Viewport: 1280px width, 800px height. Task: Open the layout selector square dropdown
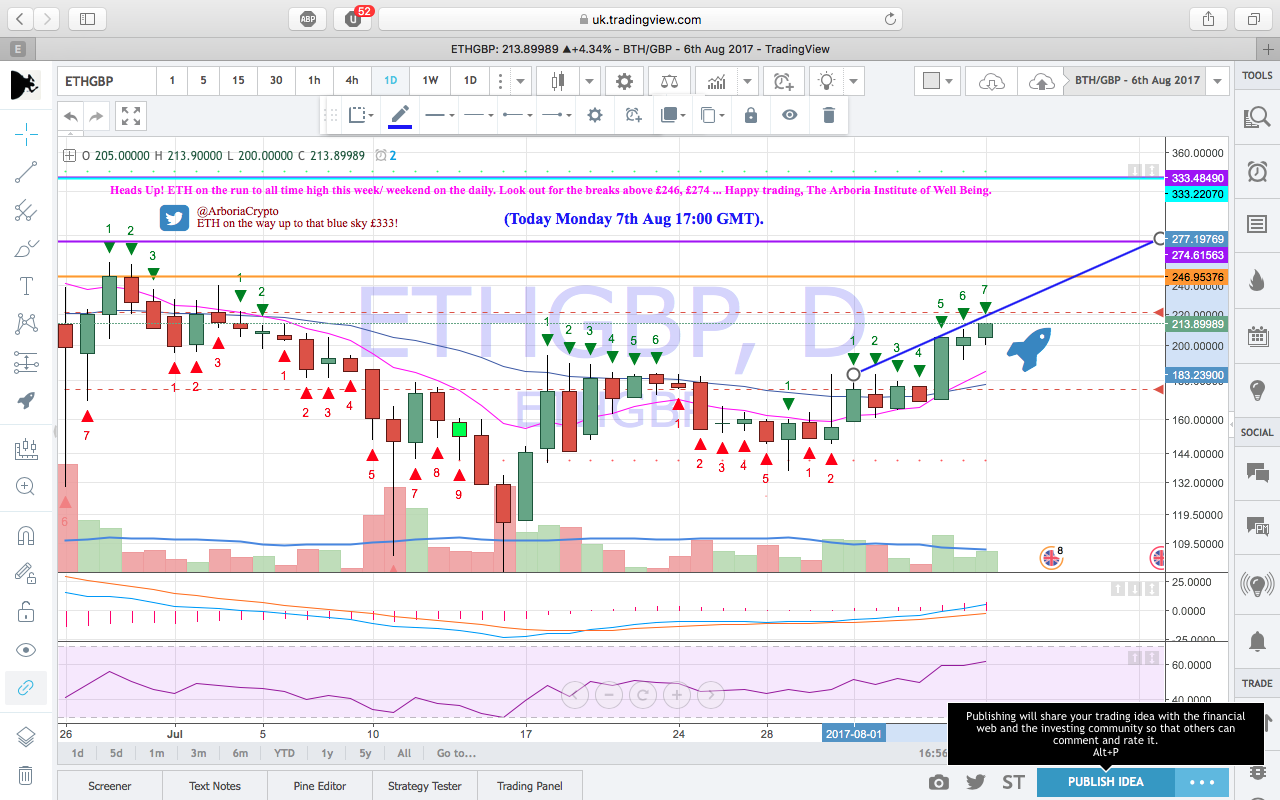point(938,81)
